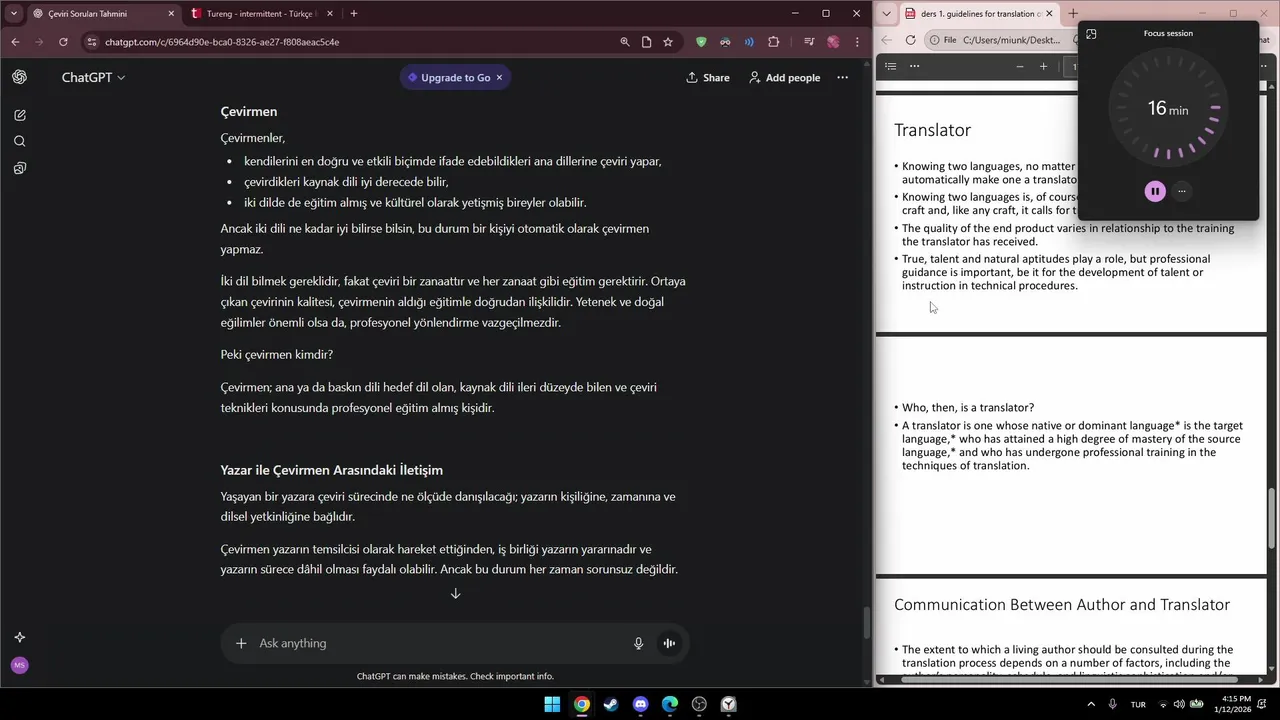Dismiss the Upgrade to Go banner
1280x720 pixels.
pyautogui.click(x=499, y=77)
